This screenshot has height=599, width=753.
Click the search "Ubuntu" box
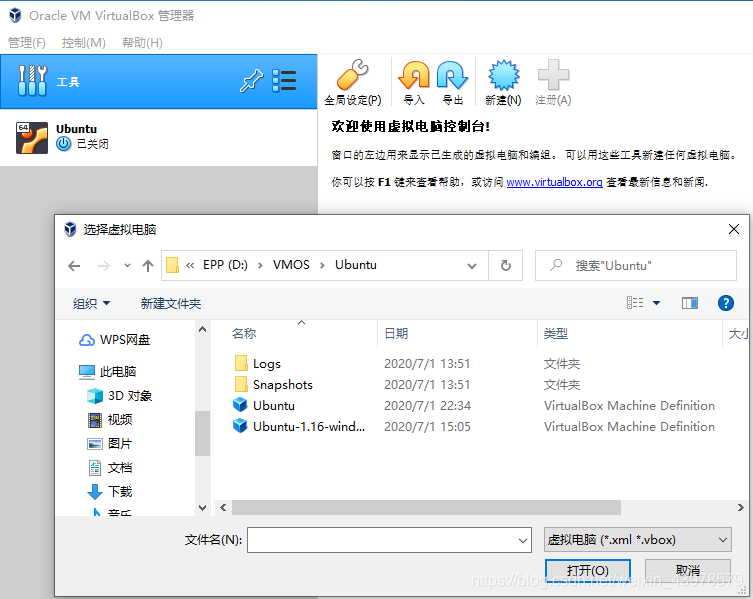point(636,266)
